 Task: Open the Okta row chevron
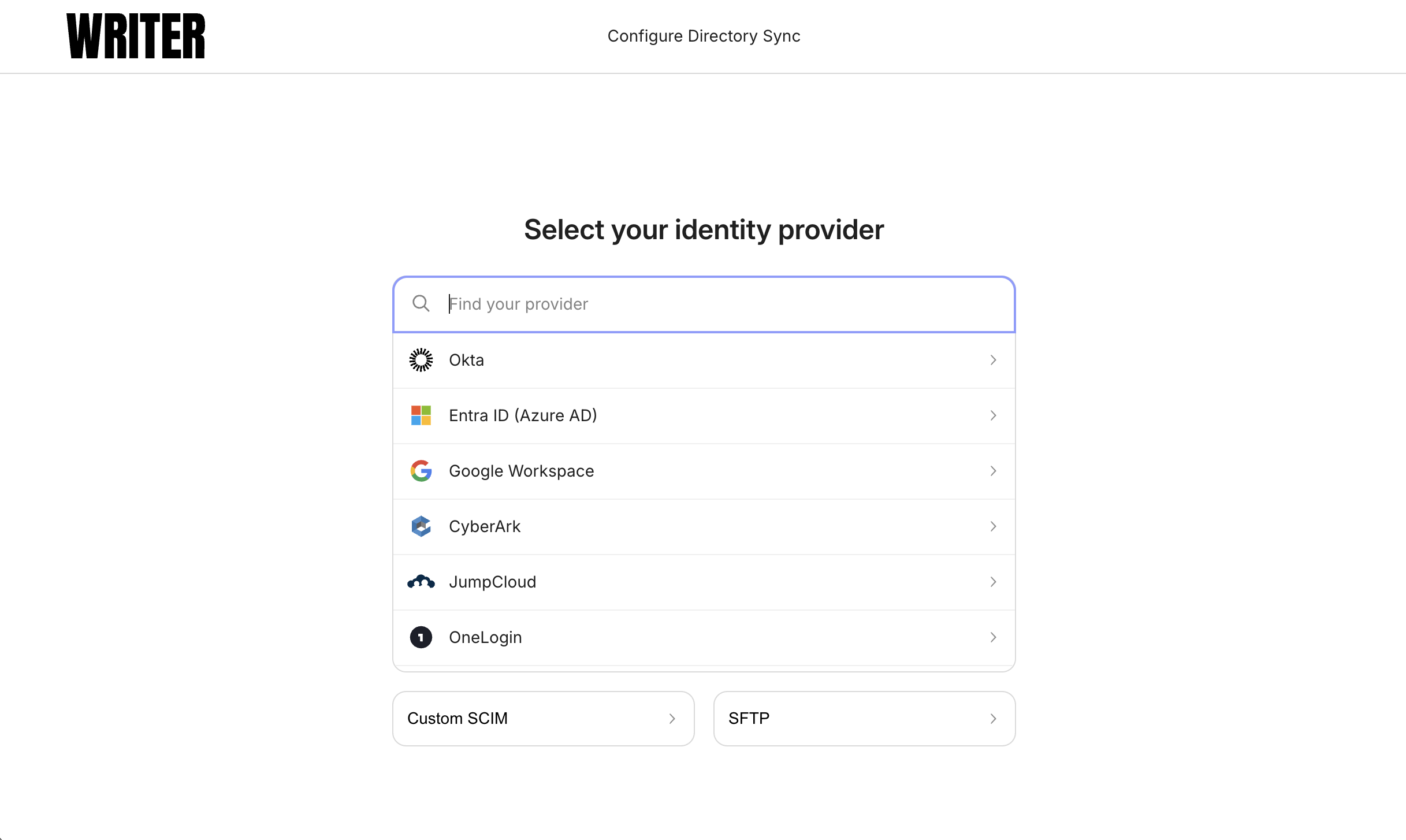[994, 360]
